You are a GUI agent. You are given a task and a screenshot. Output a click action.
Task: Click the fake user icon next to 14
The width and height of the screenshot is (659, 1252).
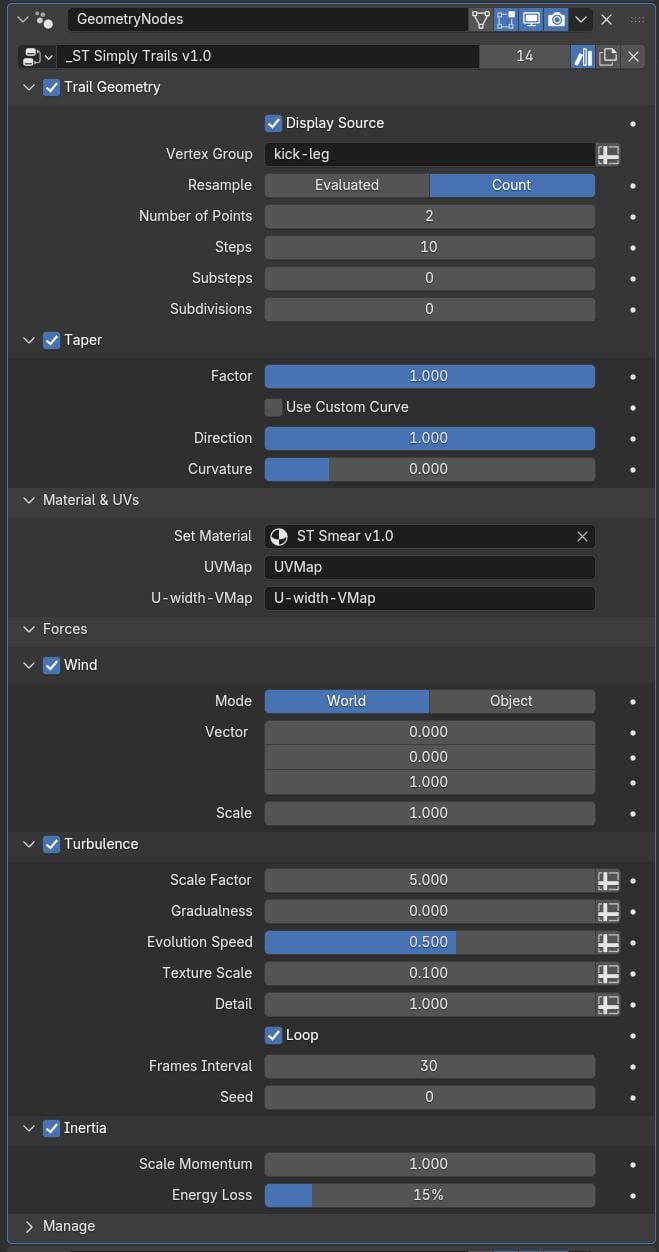coord(583,56)
